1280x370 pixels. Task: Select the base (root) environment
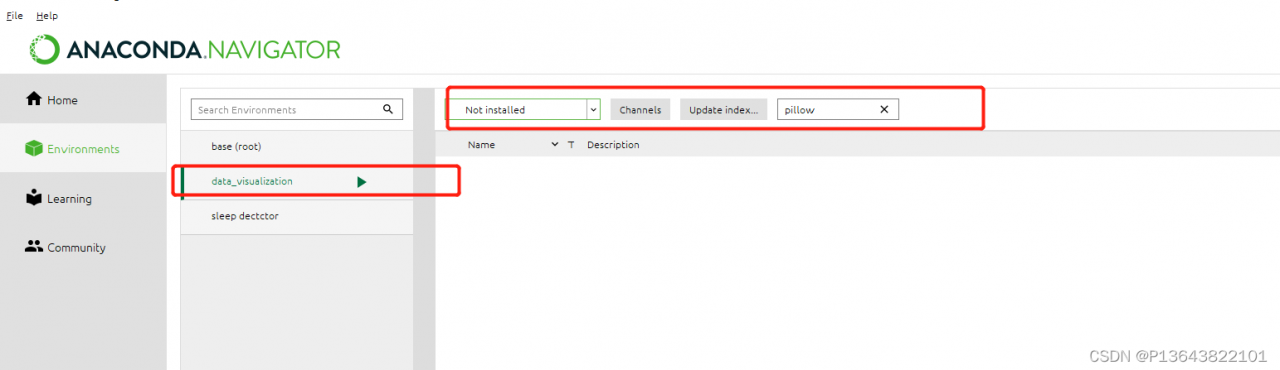pyautogui.click(x=297, y=146)
